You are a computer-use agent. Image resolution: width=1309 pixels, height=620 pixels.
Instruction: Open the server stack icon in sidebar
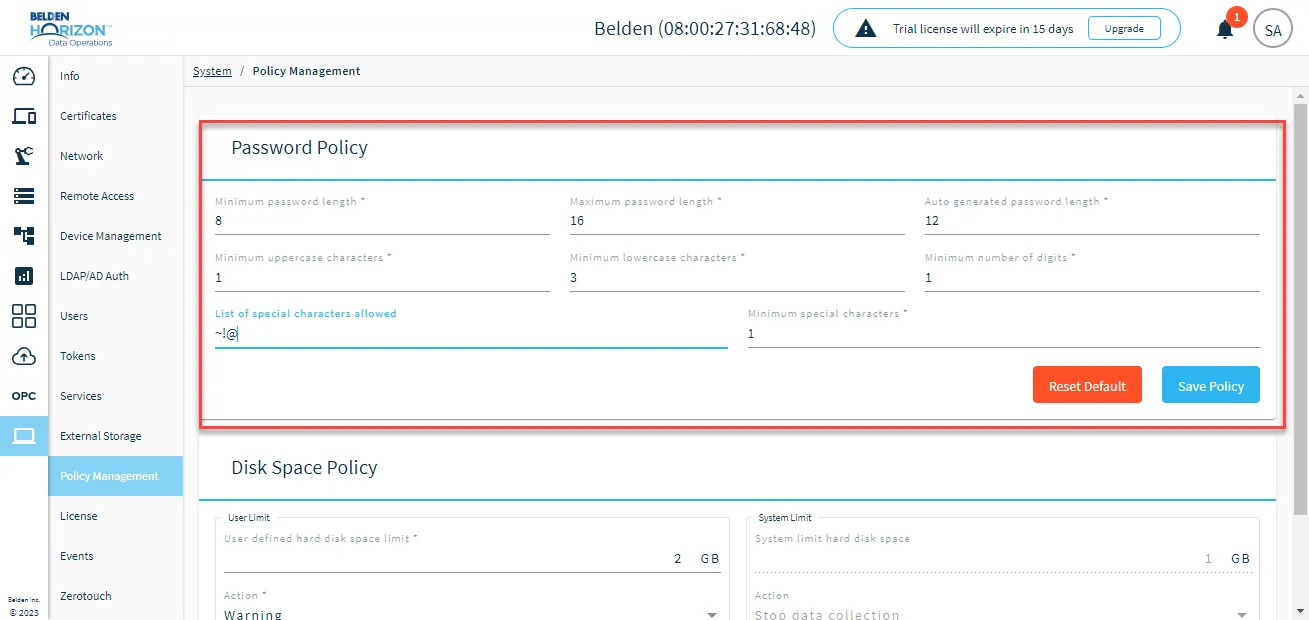[24, 196]
